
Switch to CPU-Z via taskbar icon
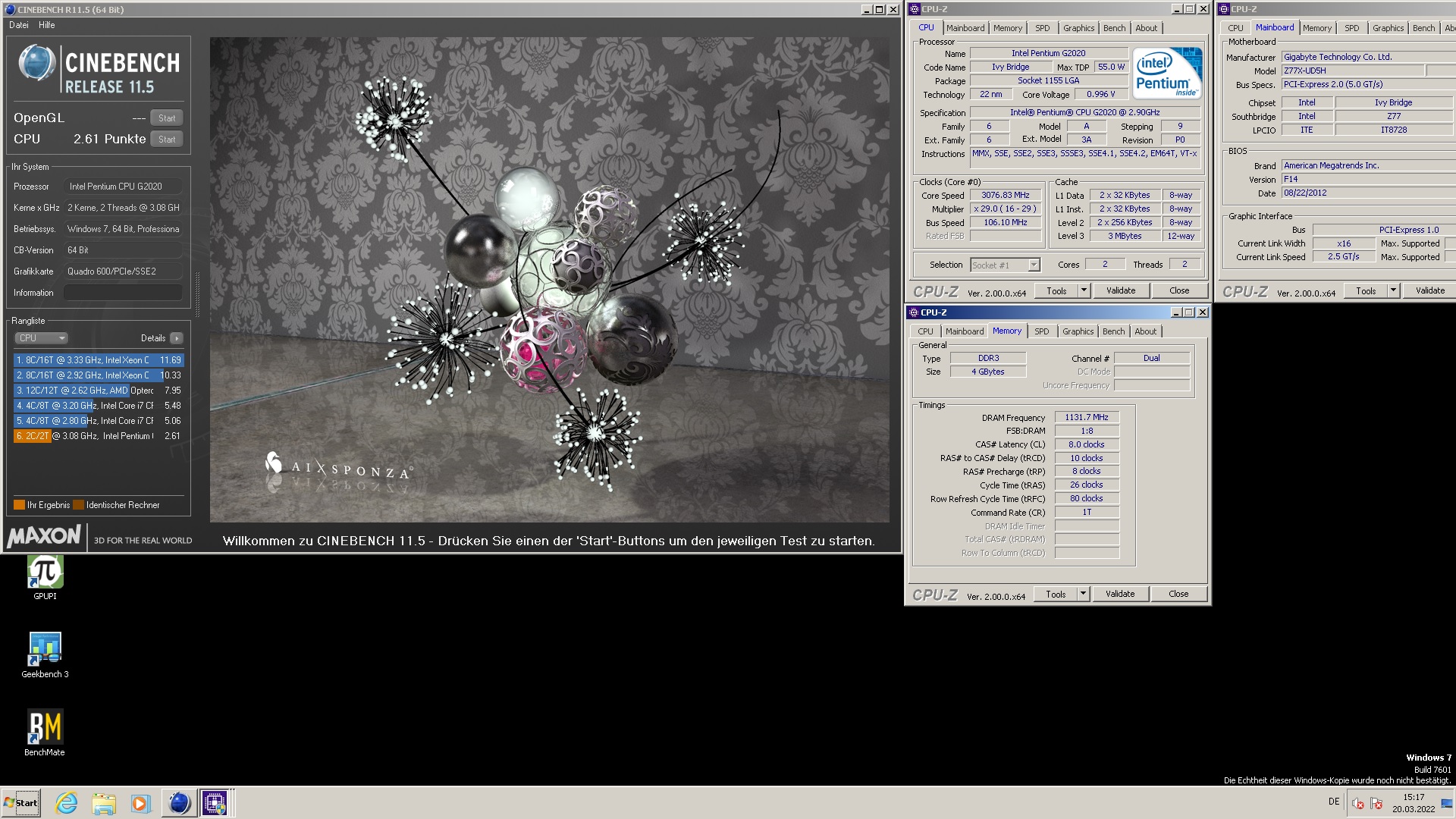pos(215,802)
